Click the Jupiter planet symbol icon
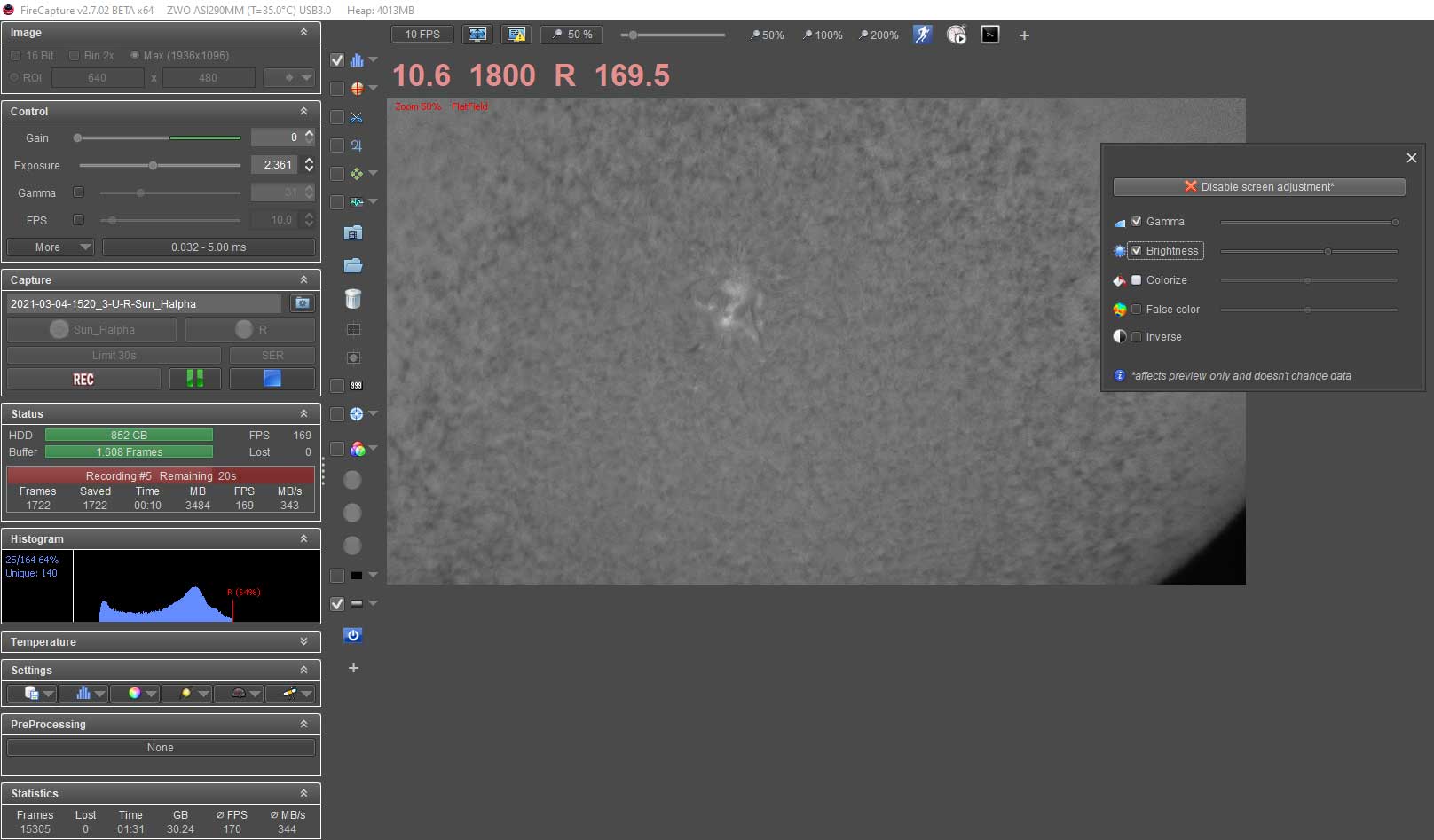The image size is (1434, 840). coord(357,145)
